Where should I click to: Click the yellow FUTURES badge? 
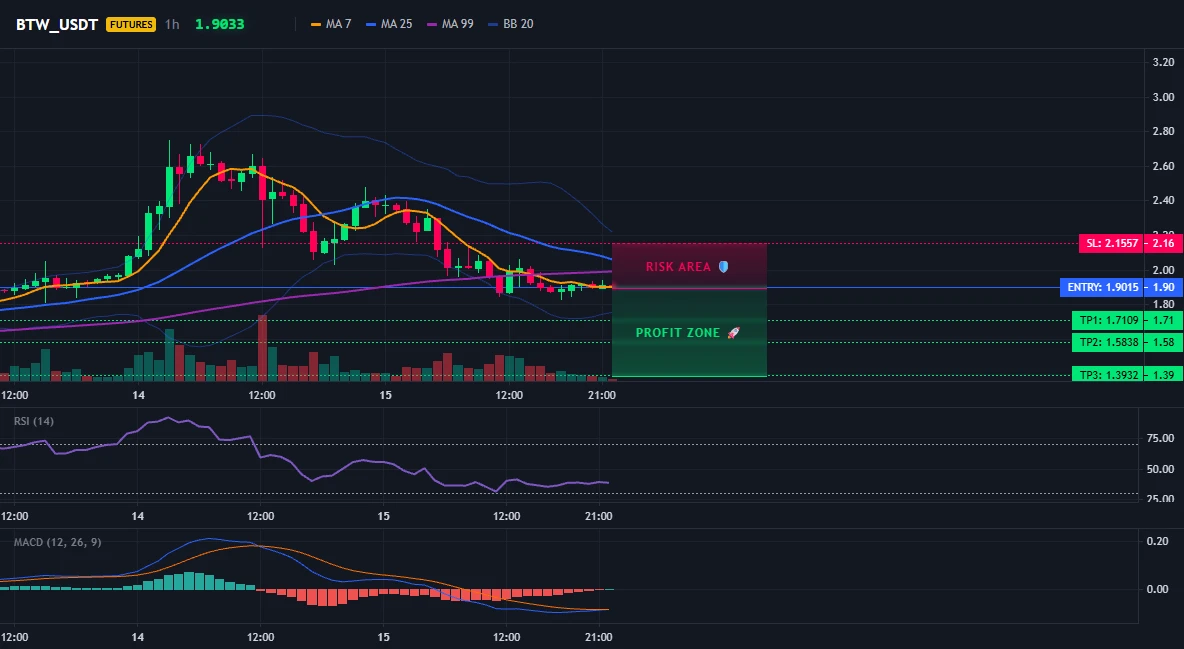[x=131, y=24]
